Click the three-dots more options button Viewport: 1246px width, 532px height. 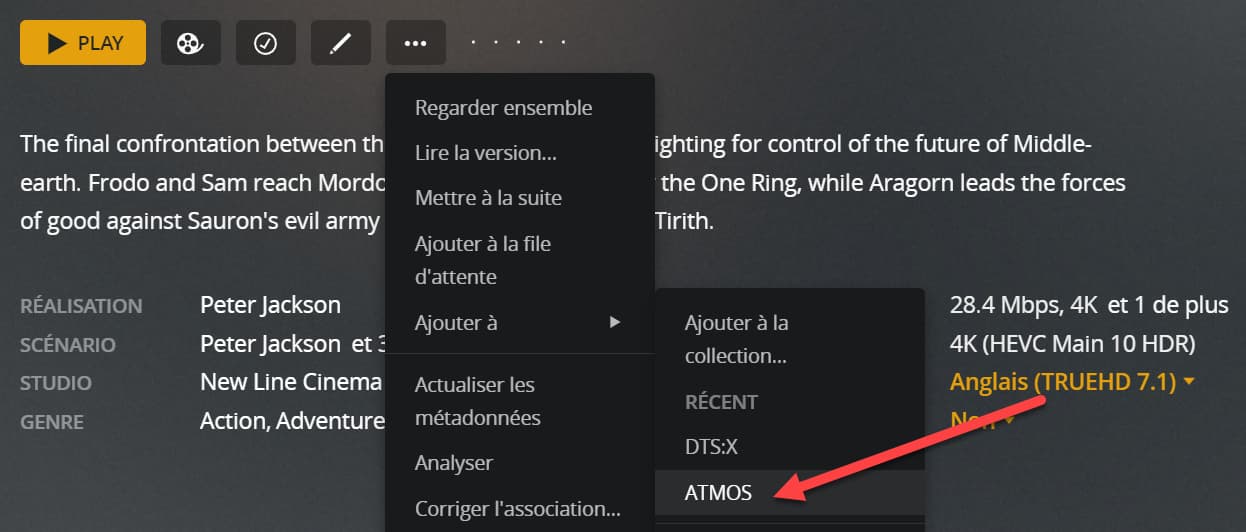pos(415,43)
